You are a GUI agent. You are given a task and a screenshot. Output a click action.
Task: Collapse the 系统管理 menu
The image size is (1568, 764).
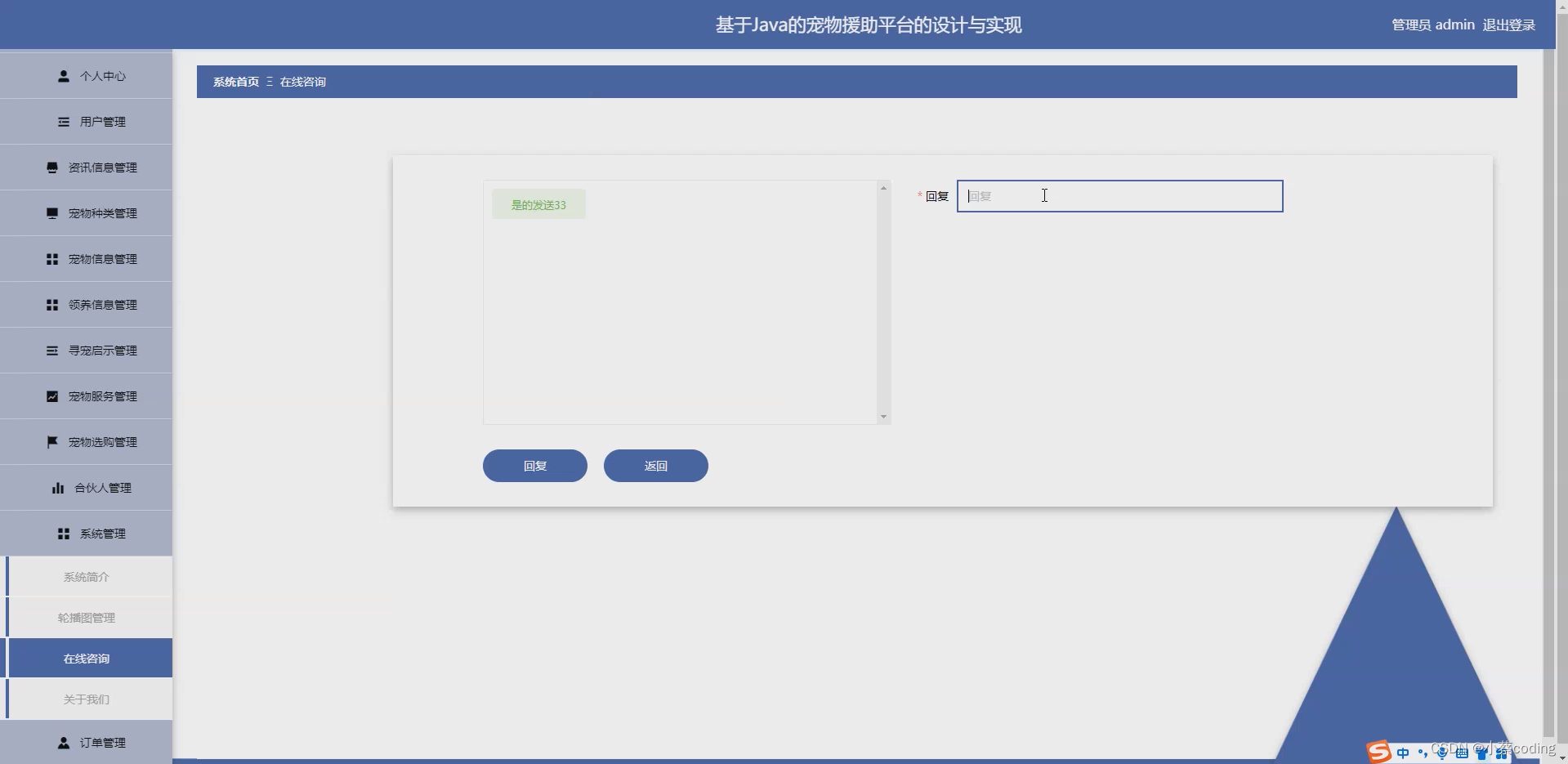[86, 534]
